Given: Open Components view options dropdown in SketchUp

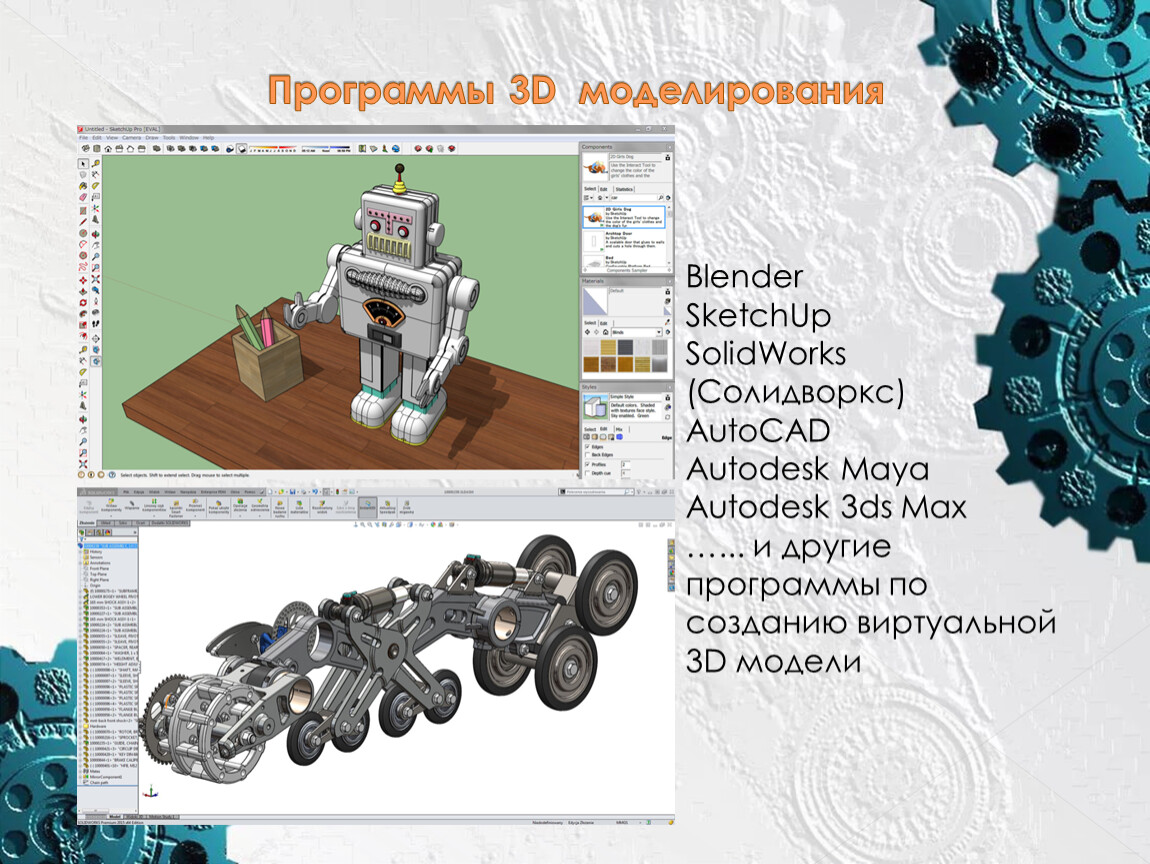Looking at the screenshot, I should coord(588,197).
